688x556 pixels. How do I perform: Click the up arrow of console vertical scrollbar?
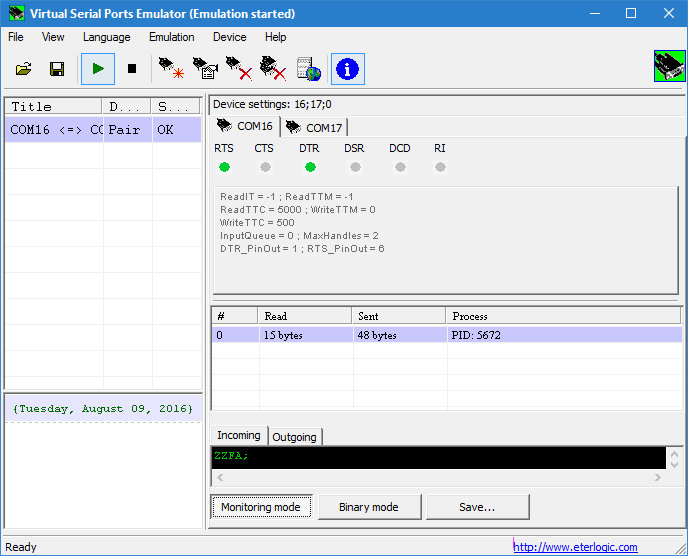pos(674,453)
